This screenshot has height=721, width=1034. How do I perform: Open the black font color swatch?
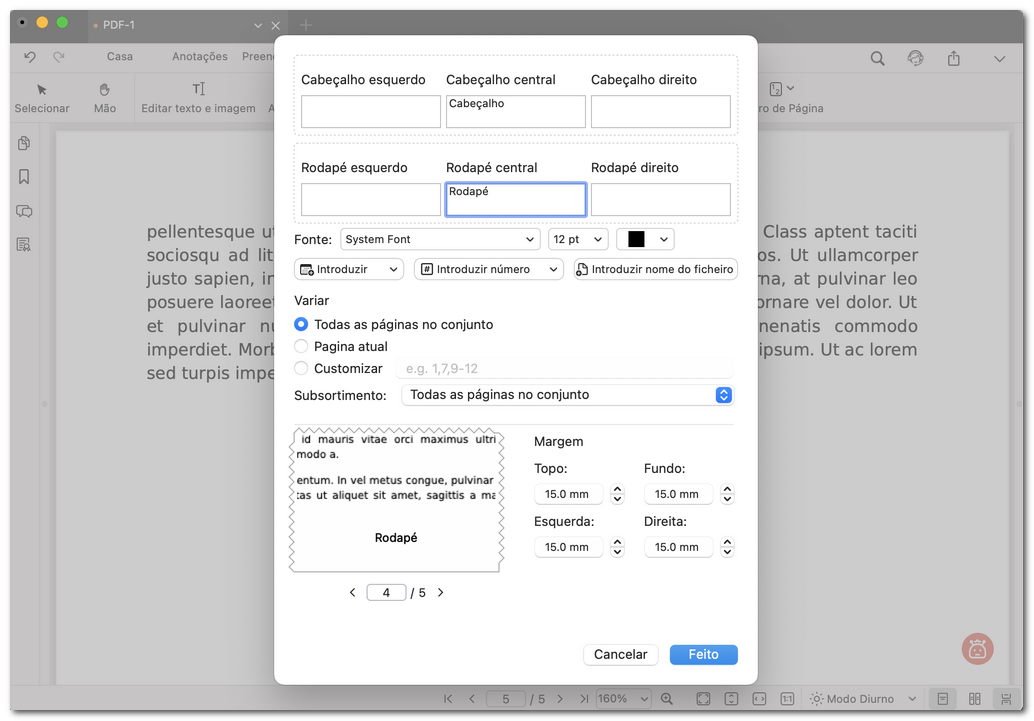pos(645,240)
